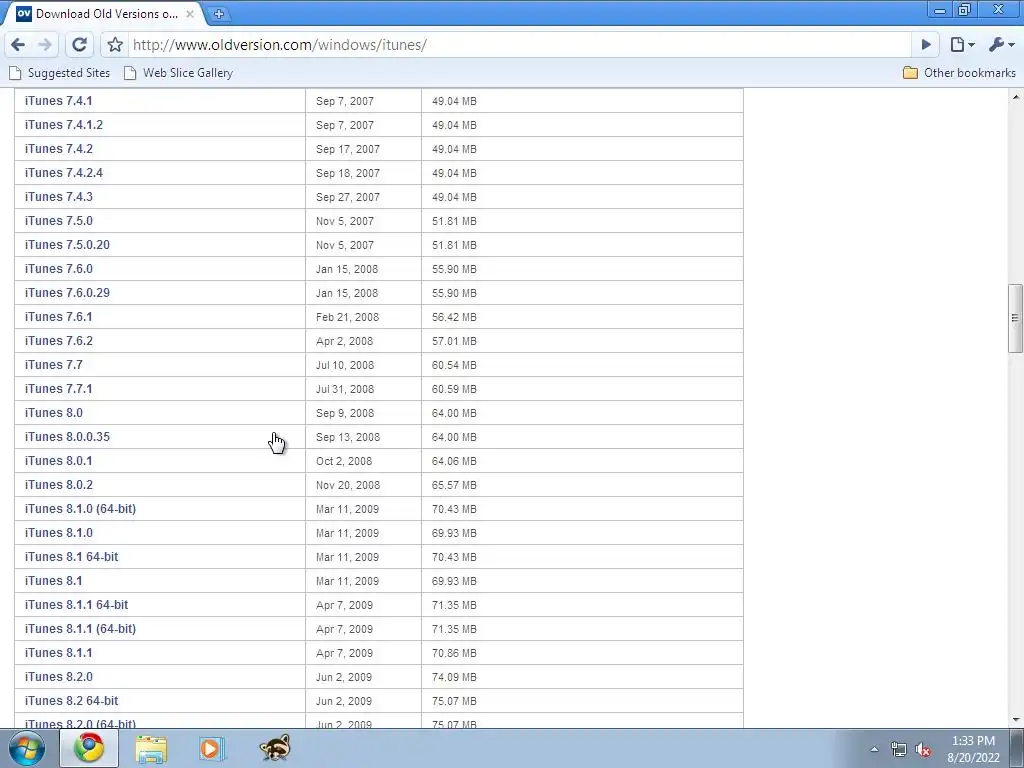Open the iTunes 8.1 link
The height and width of the screenshot is (768, 1024).
pos(54,581)
